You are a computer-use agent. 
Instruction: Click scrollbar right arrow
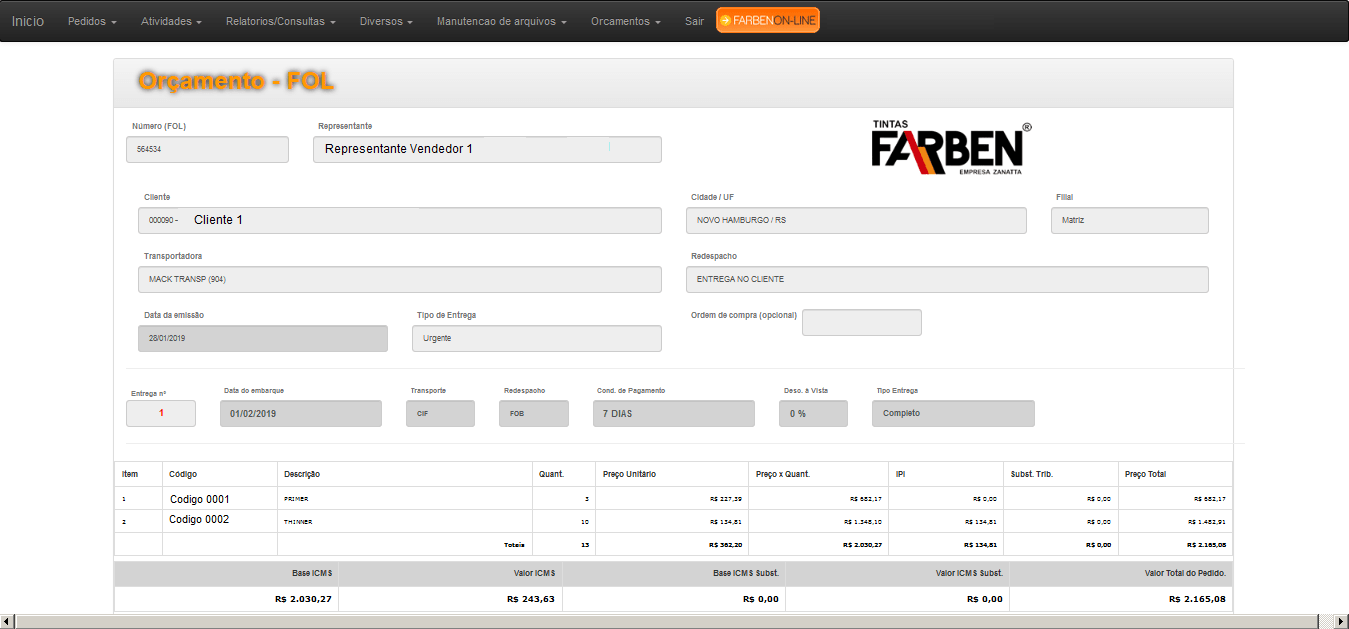1340,621
